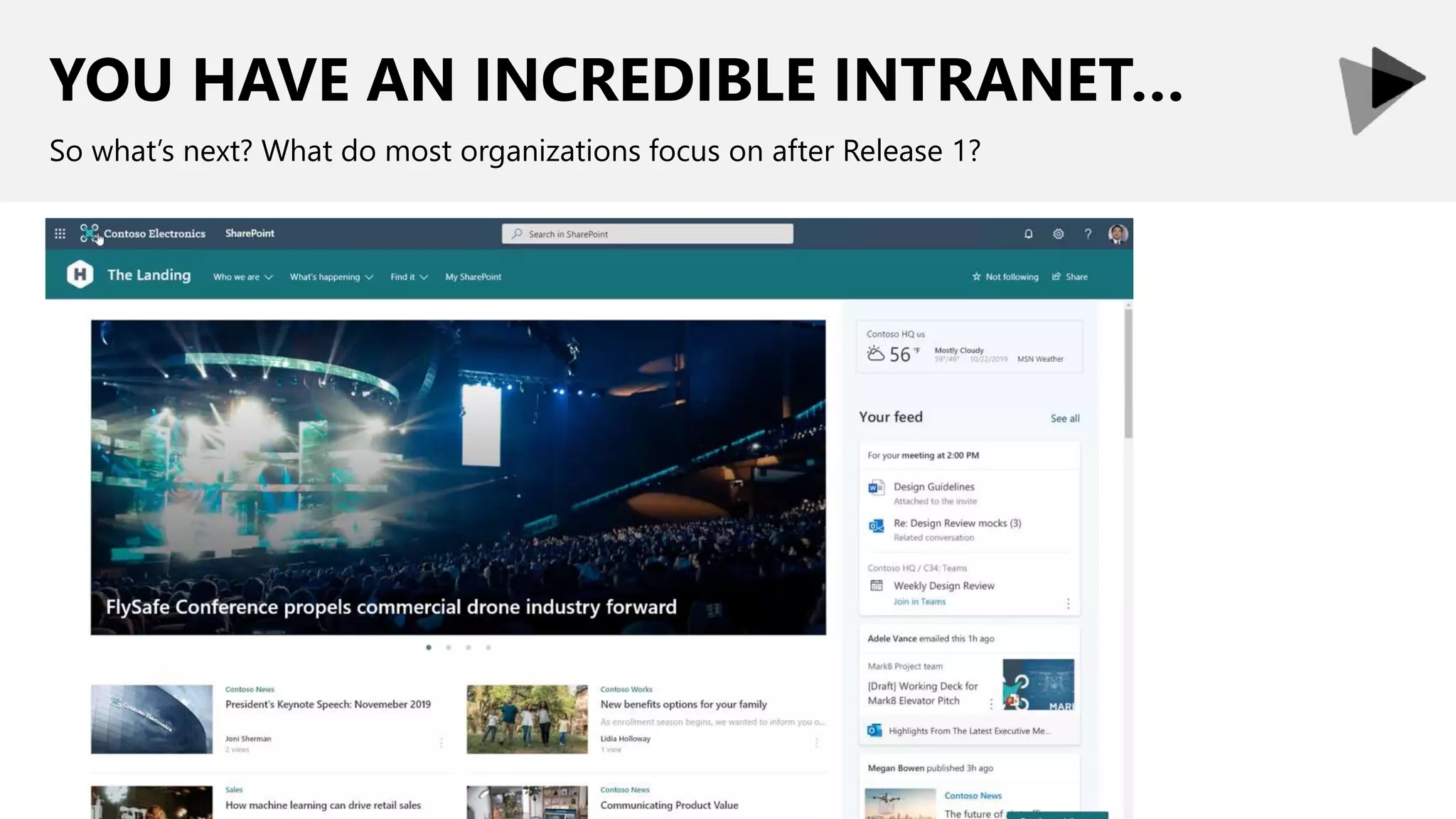Open more options for President's Keynote article

[x=441, y=743]
